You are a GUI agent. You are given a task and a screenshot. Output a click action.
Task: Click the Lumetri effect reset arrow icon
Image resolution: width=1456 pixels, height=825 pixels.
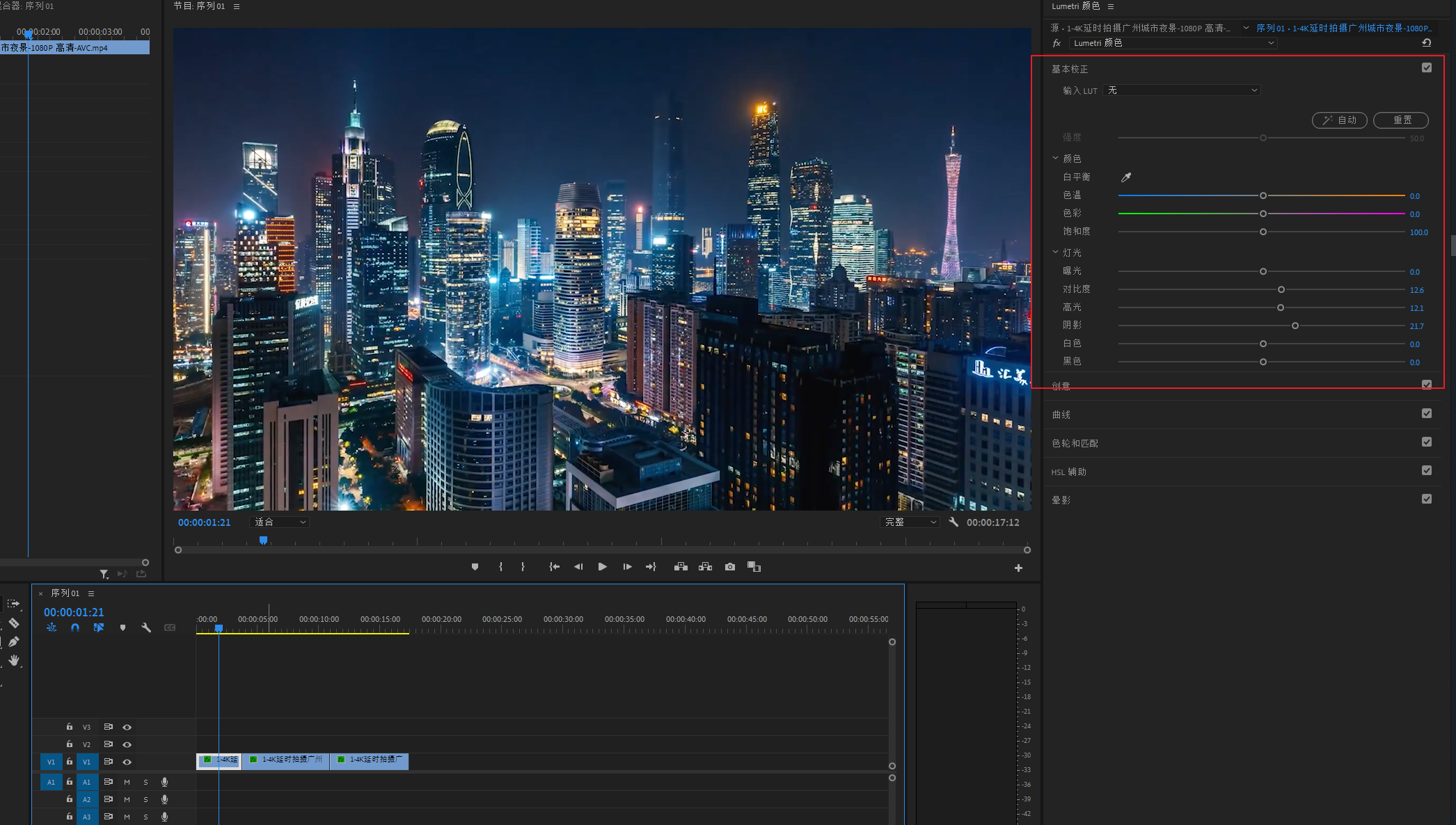click(x=1426, y=43)
